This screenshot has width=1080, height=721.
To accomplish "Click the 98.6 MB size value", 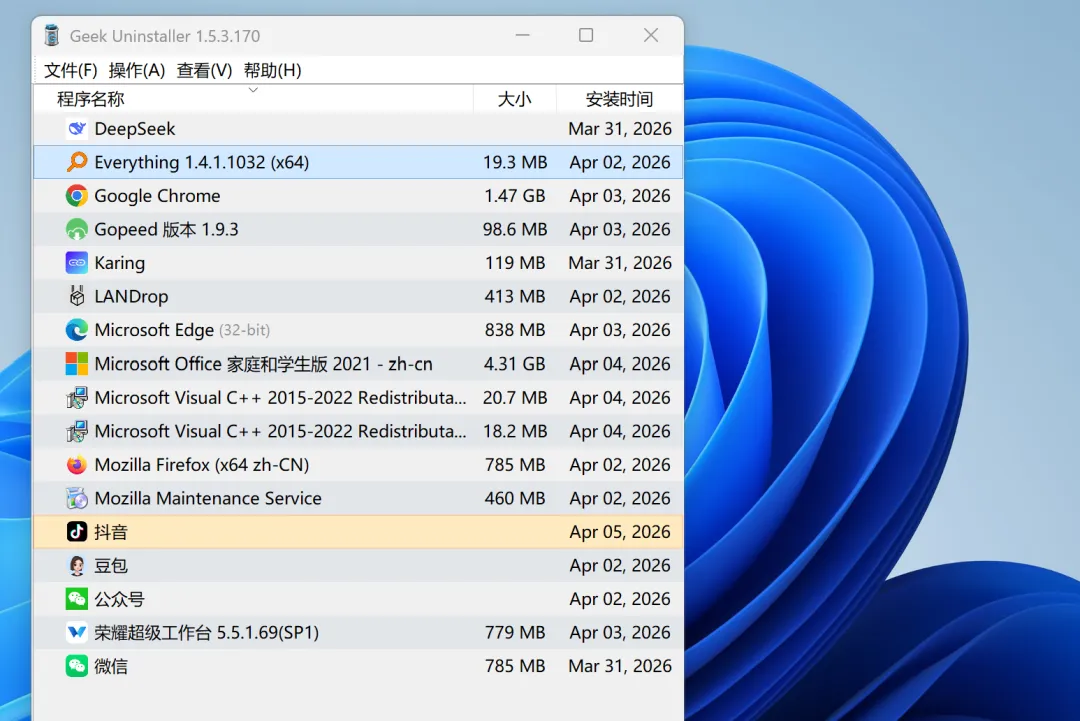I will pyautogui.click(x=515, y=229).
